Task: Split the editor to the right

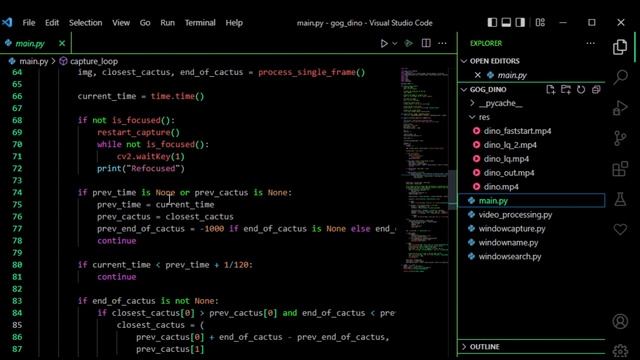Action: coord(426,43)
